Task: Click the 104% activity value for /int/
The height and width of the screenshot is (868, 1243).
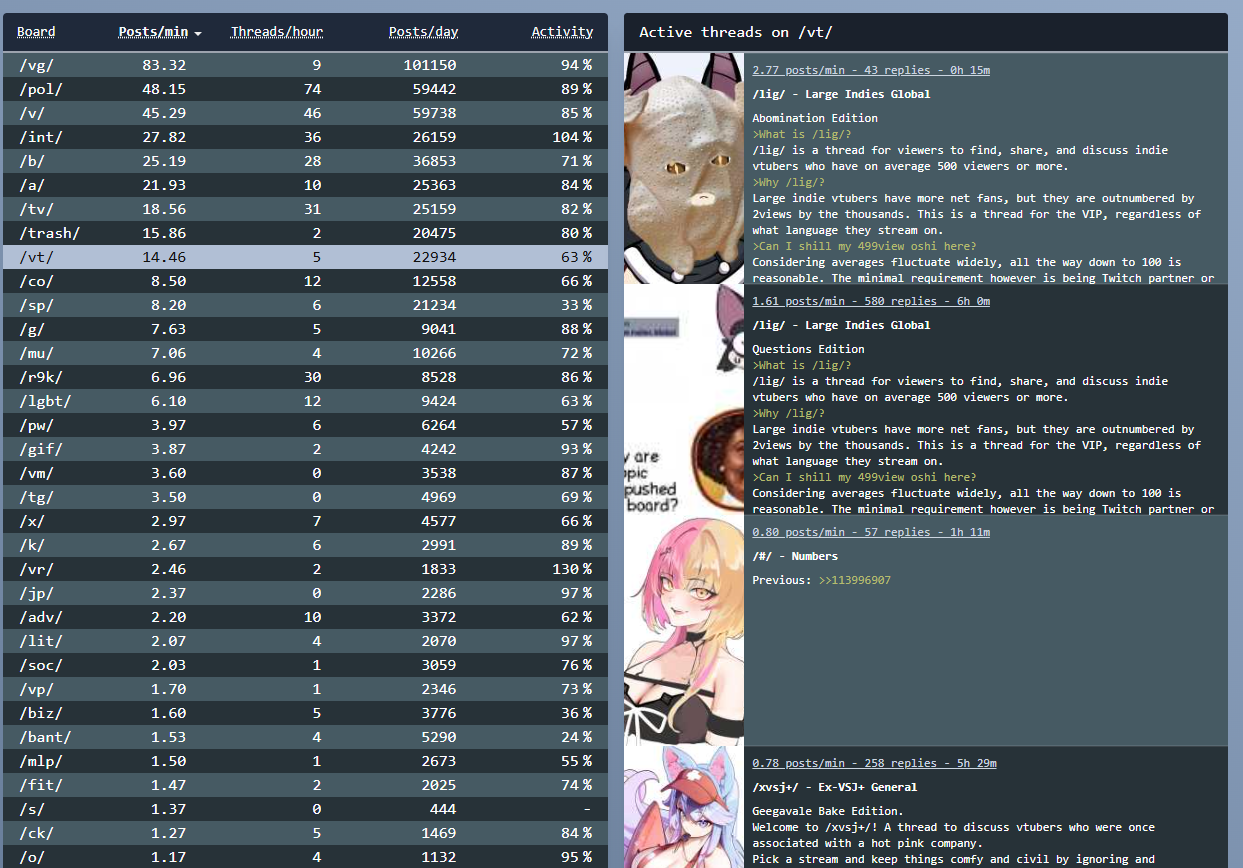Action: tap(571, 137)
